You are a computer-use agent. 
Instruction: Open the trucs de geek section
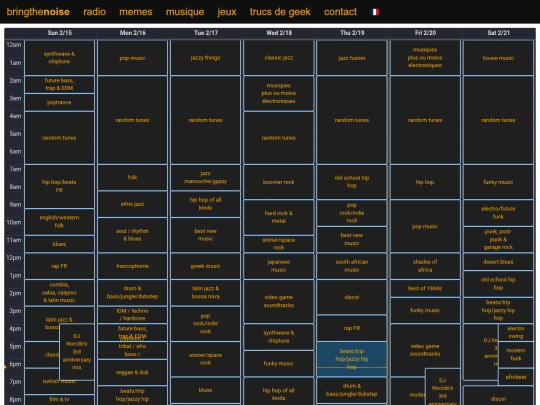point(280,12)
